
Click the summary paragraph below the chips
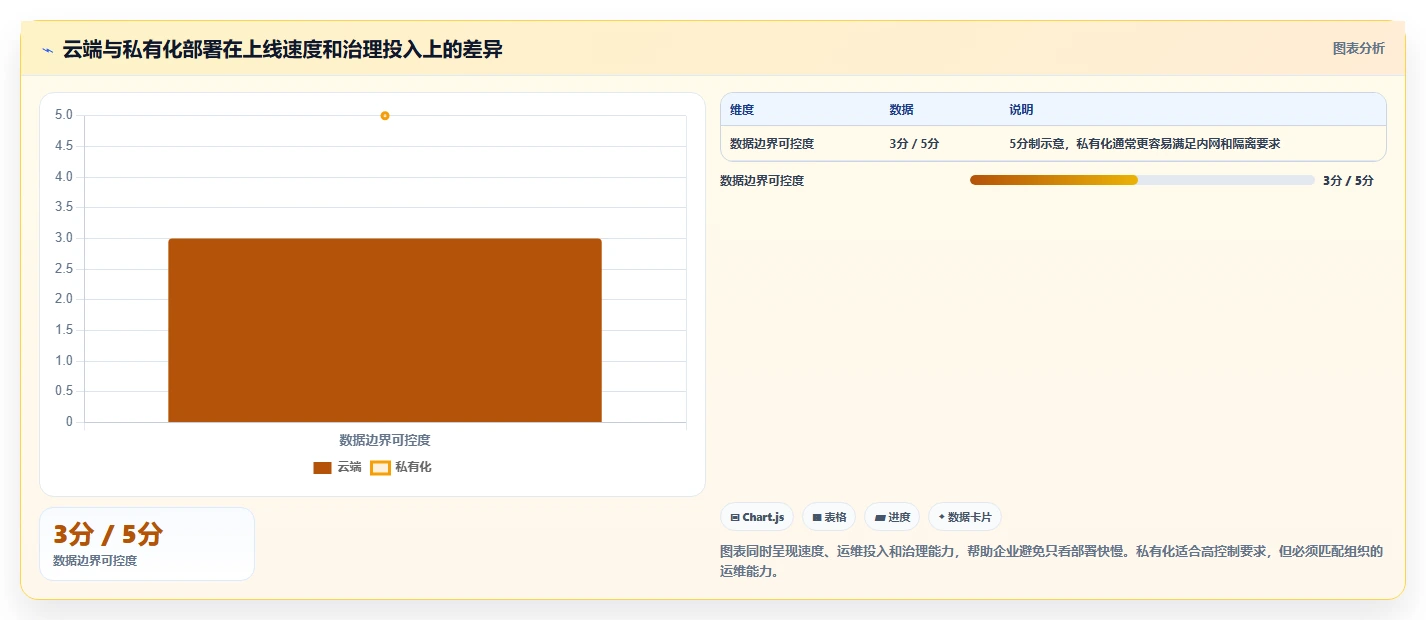(1052, 561)
